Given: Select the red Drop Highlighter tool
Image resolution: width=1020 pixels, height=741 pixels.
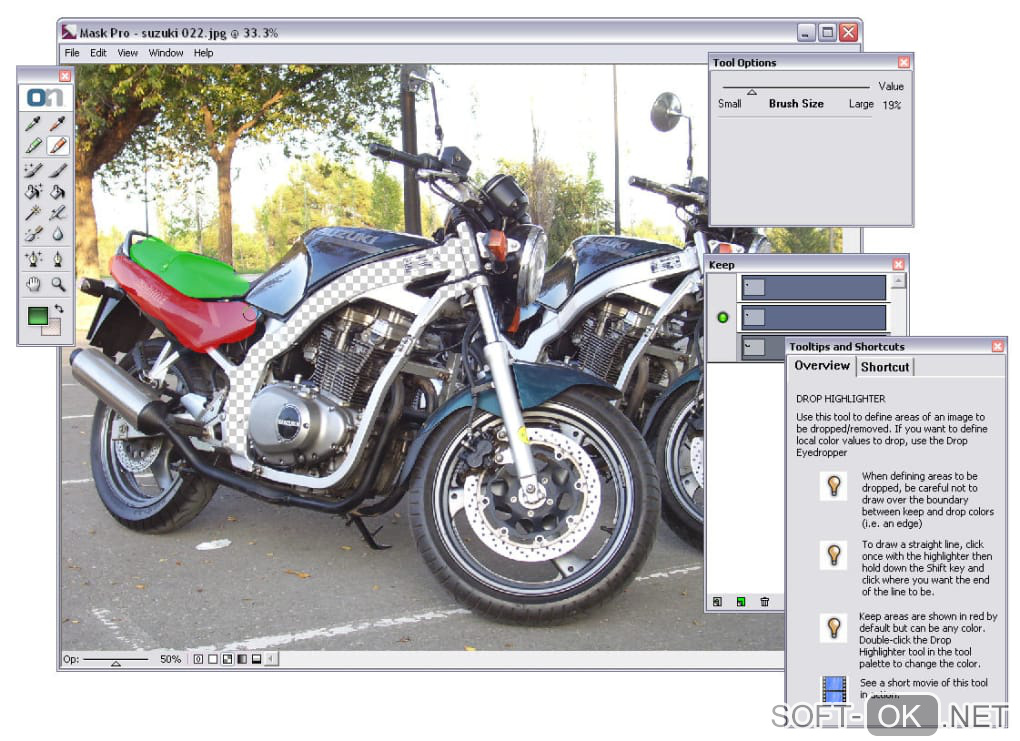Looking at the screenshot, I should [57, 145].
